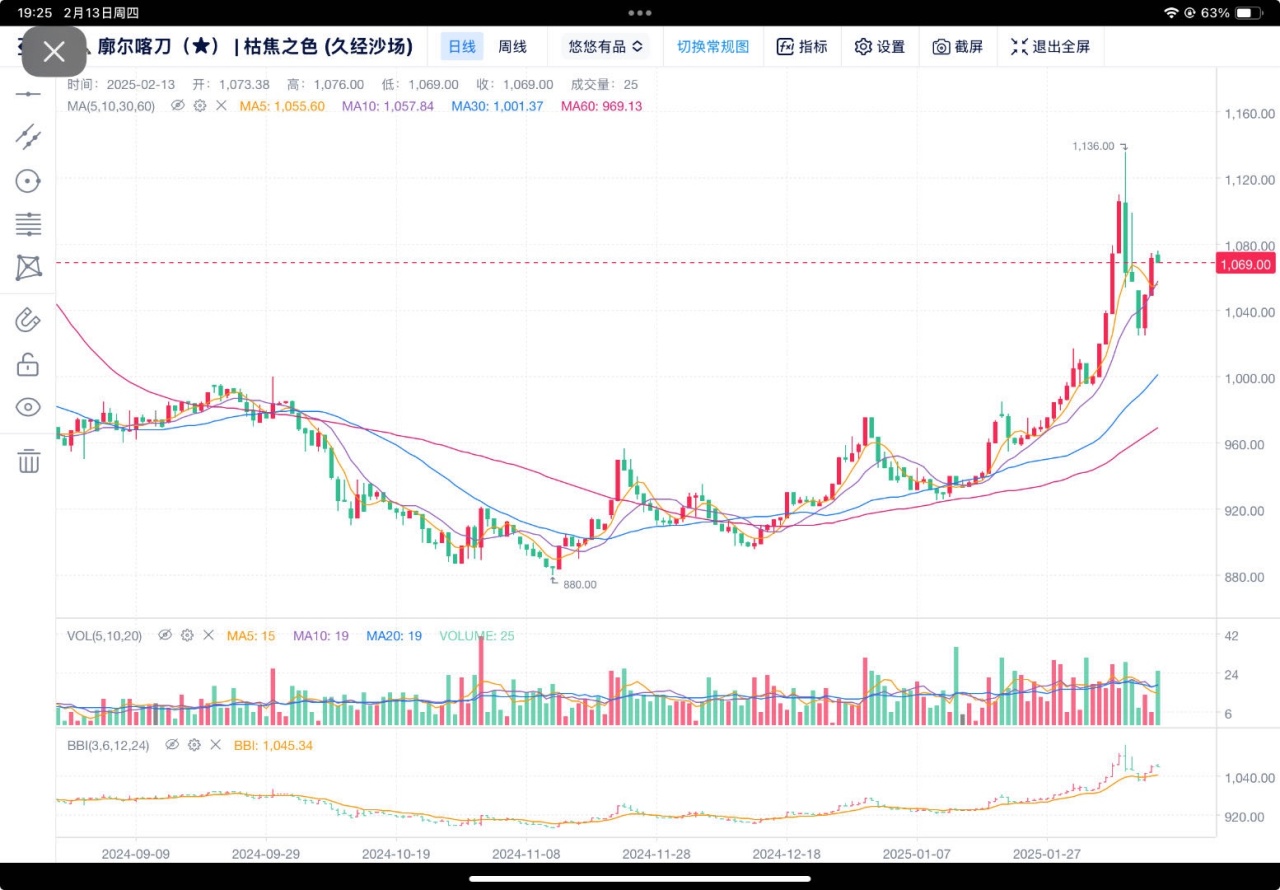Select the Fibonacci levels tool

click(x=28, y=224)
